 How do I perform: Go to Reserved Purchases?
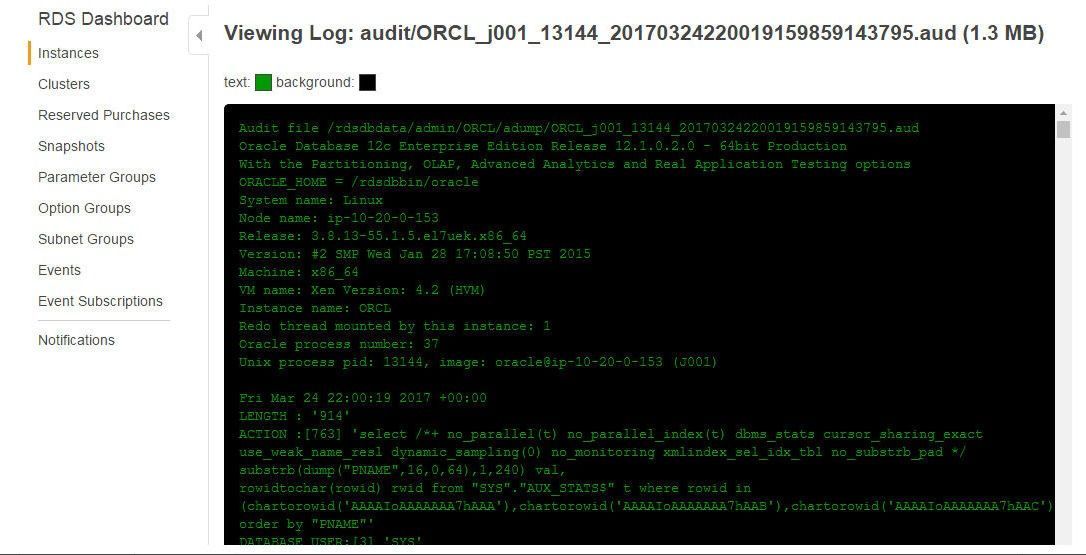tap(104, 115)
